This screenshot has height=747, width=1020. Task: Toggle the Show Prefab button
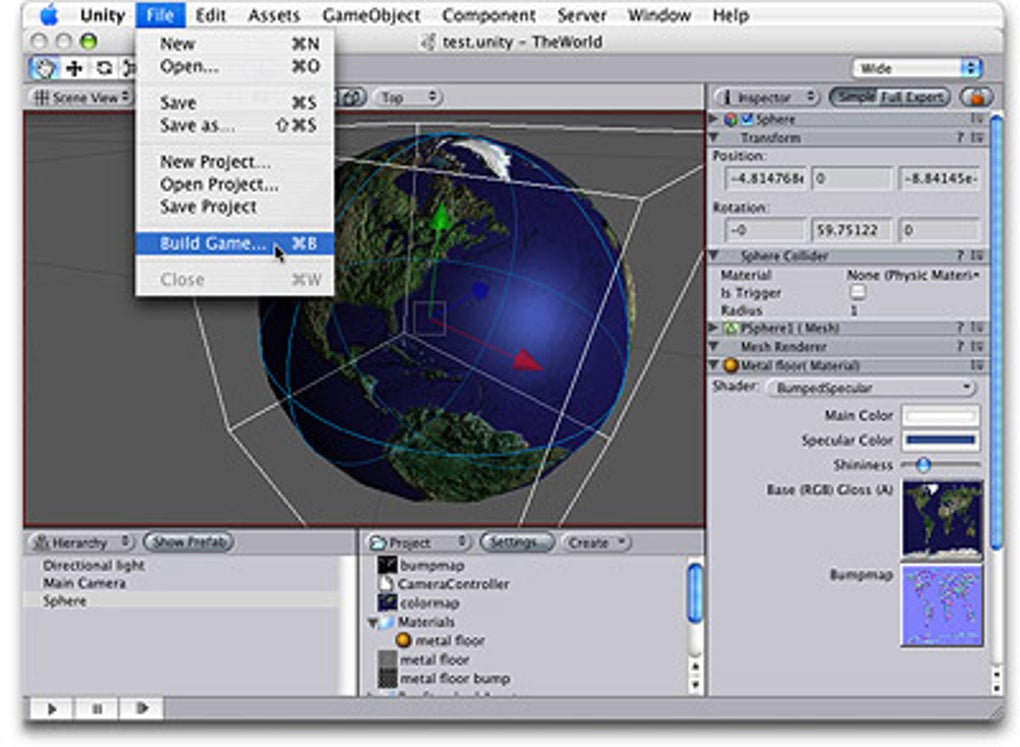189,542
